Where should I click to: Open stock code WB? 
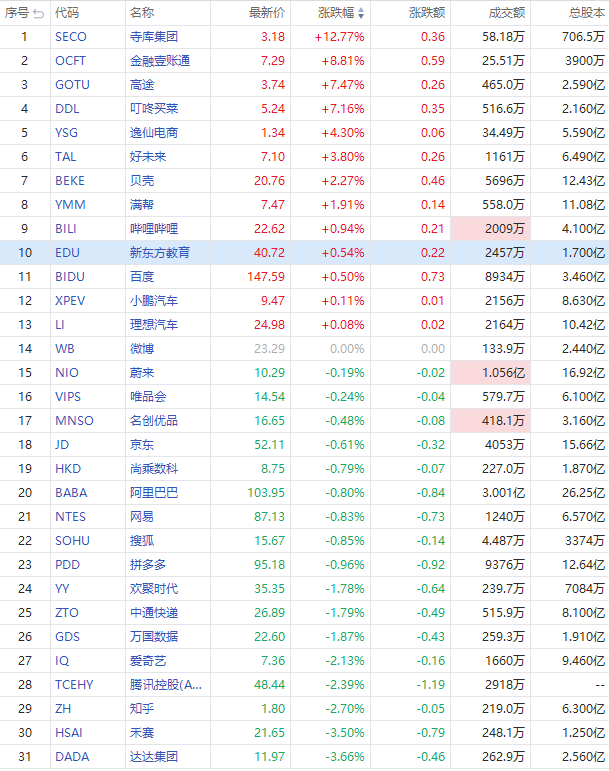click(65, 349)
